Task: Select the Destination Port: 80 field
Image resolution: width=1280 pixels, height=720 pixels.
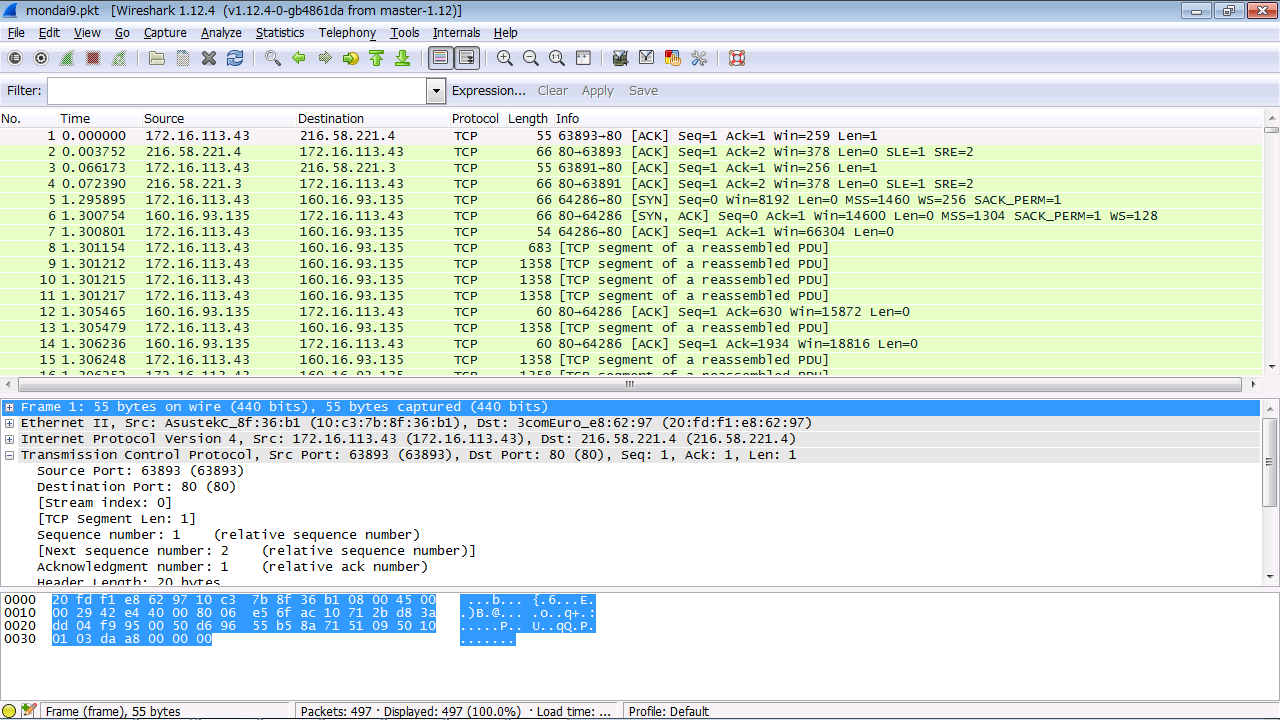Action: point(136,487)
